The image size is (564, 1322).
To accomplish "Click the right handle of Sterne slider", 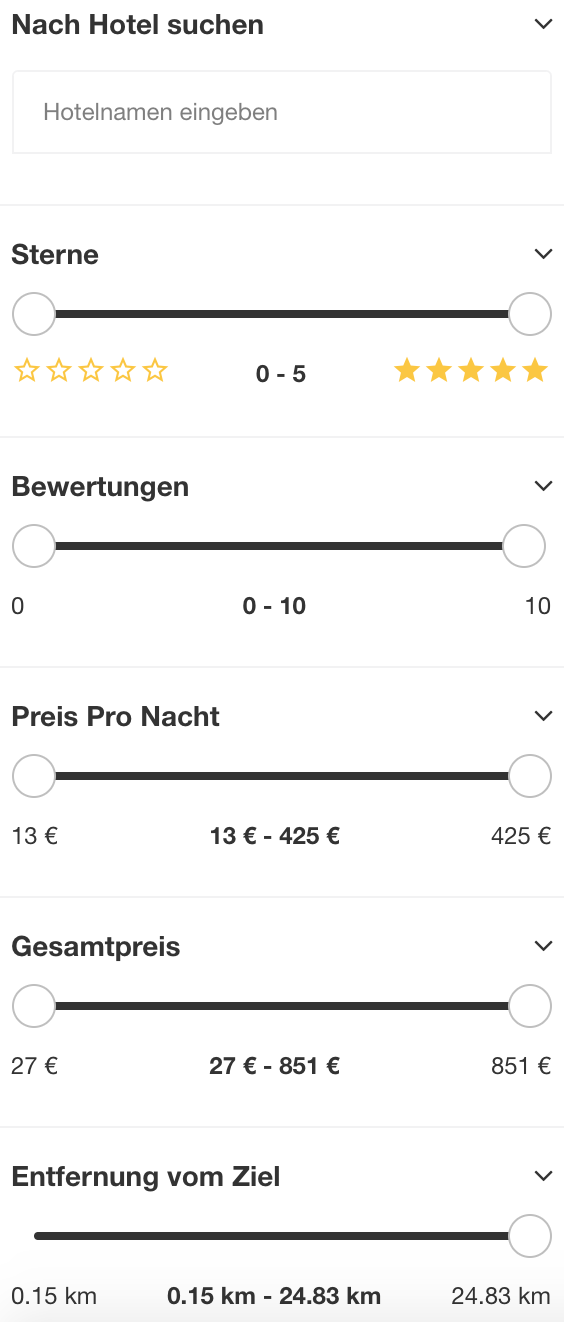I will (x=530, y=314).
